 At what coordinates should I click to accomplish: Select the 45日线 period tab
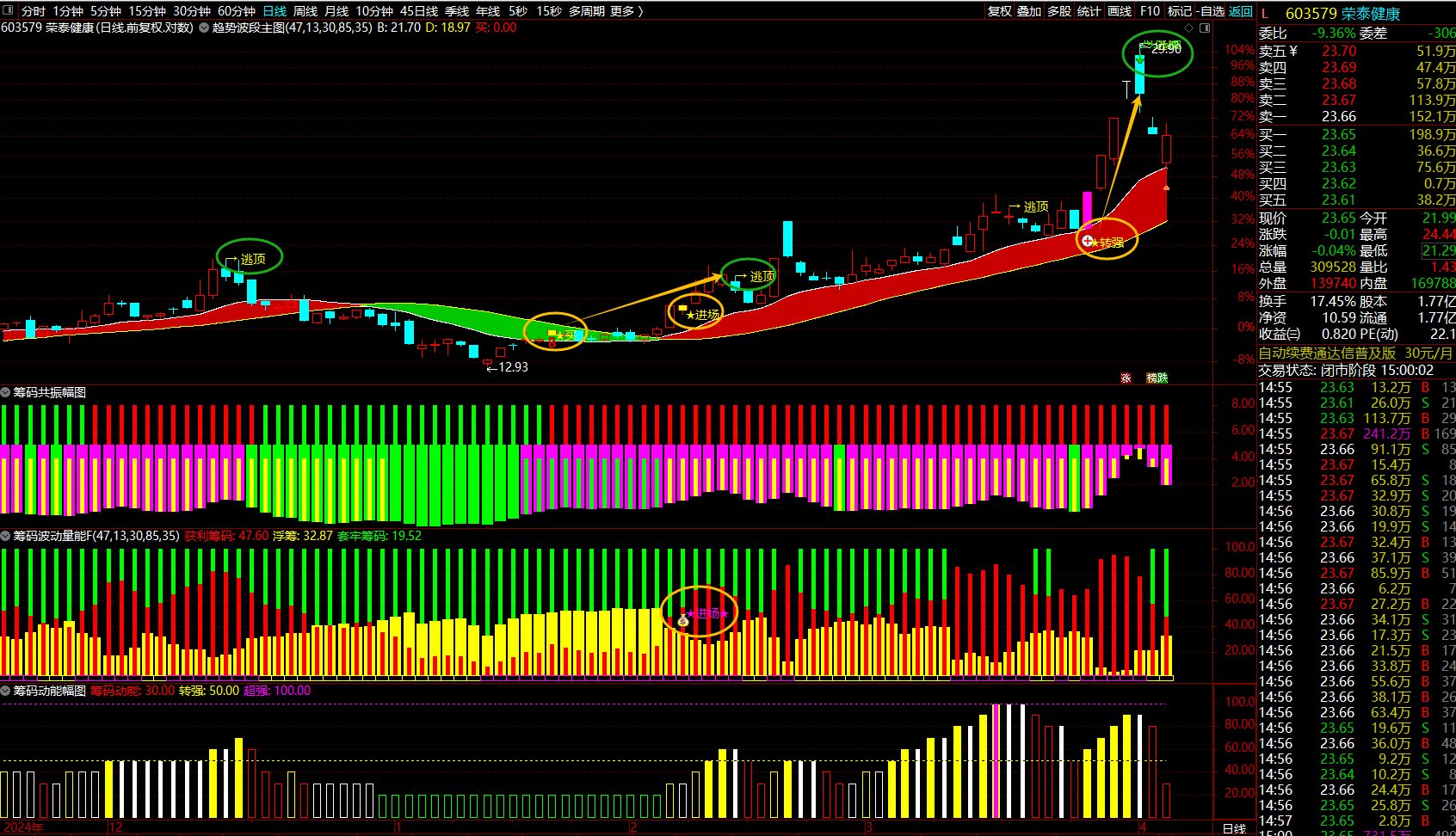(x=419, y=11)
